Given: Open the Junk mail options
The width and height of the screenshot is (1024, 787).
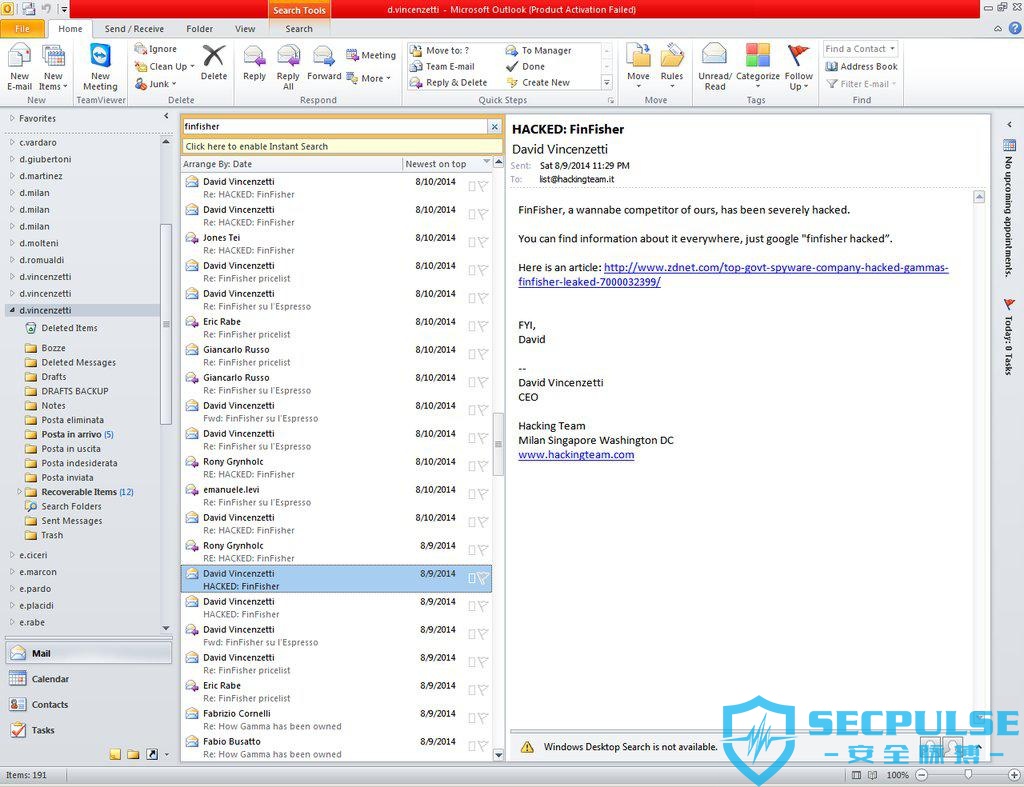Looking at the screenshot, I should pos(155,84).
